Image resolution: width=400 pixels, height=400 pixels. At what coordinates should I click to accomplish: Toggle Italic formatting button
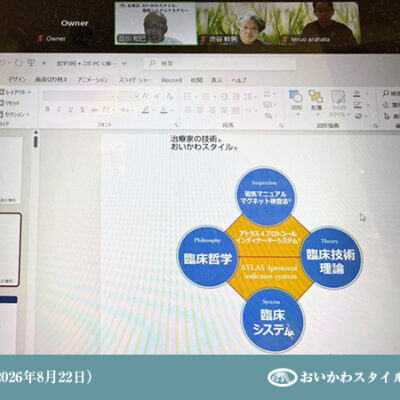click(59, 109)
